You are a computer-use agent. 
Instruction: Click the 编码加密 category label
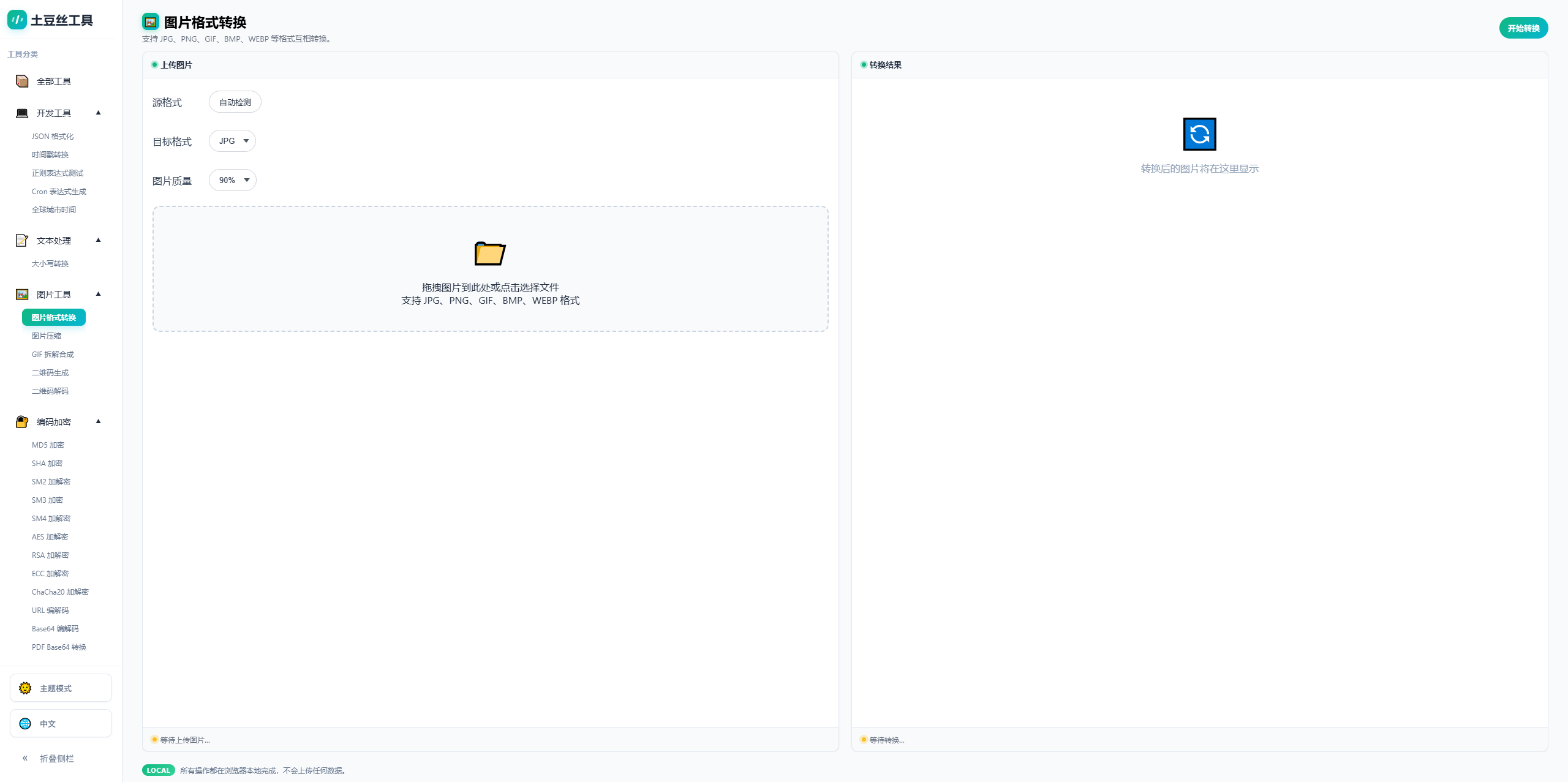click(x=54, y=422)
